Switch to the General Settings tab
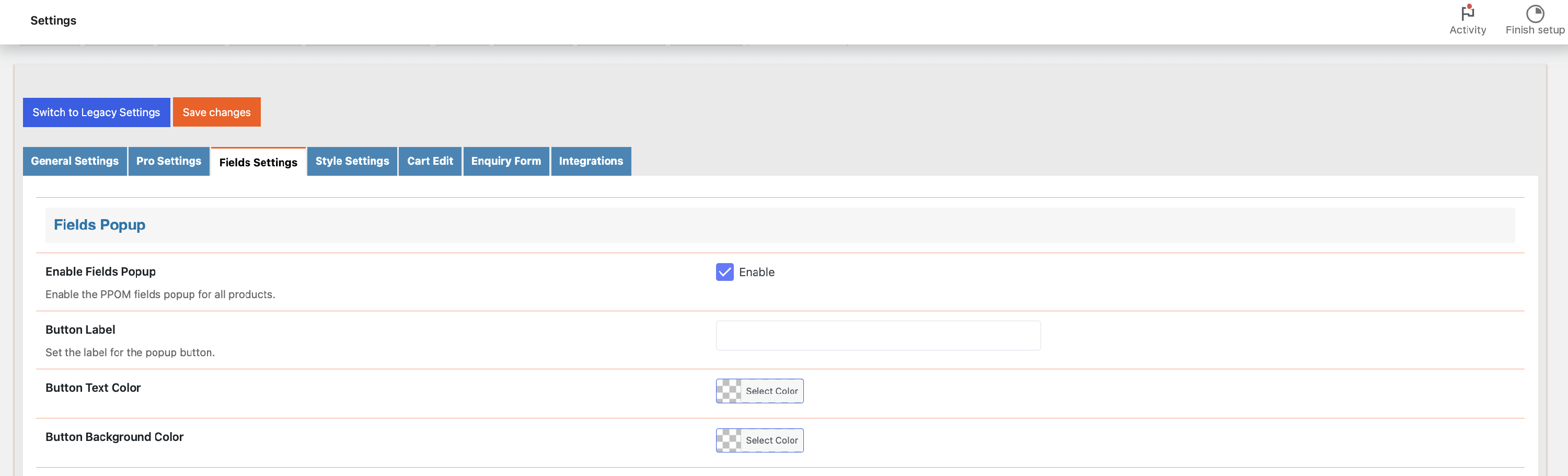 click(75, 161)
